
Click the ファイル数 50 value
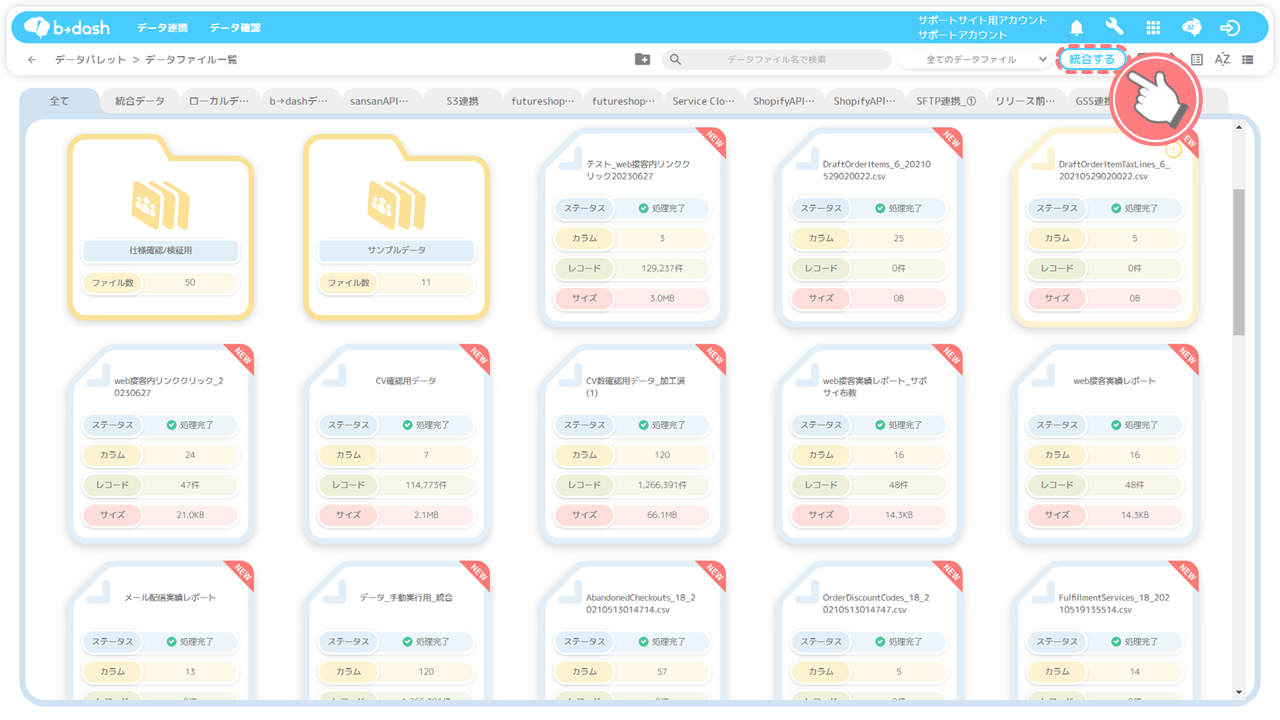[x=190, y=283]
